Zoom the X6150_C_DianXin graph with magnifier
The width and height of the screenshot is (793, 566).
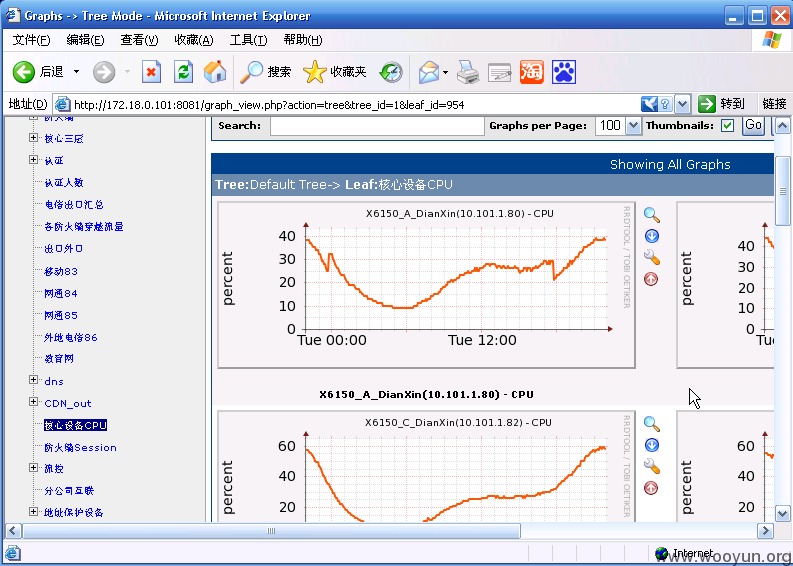point(651,424)
